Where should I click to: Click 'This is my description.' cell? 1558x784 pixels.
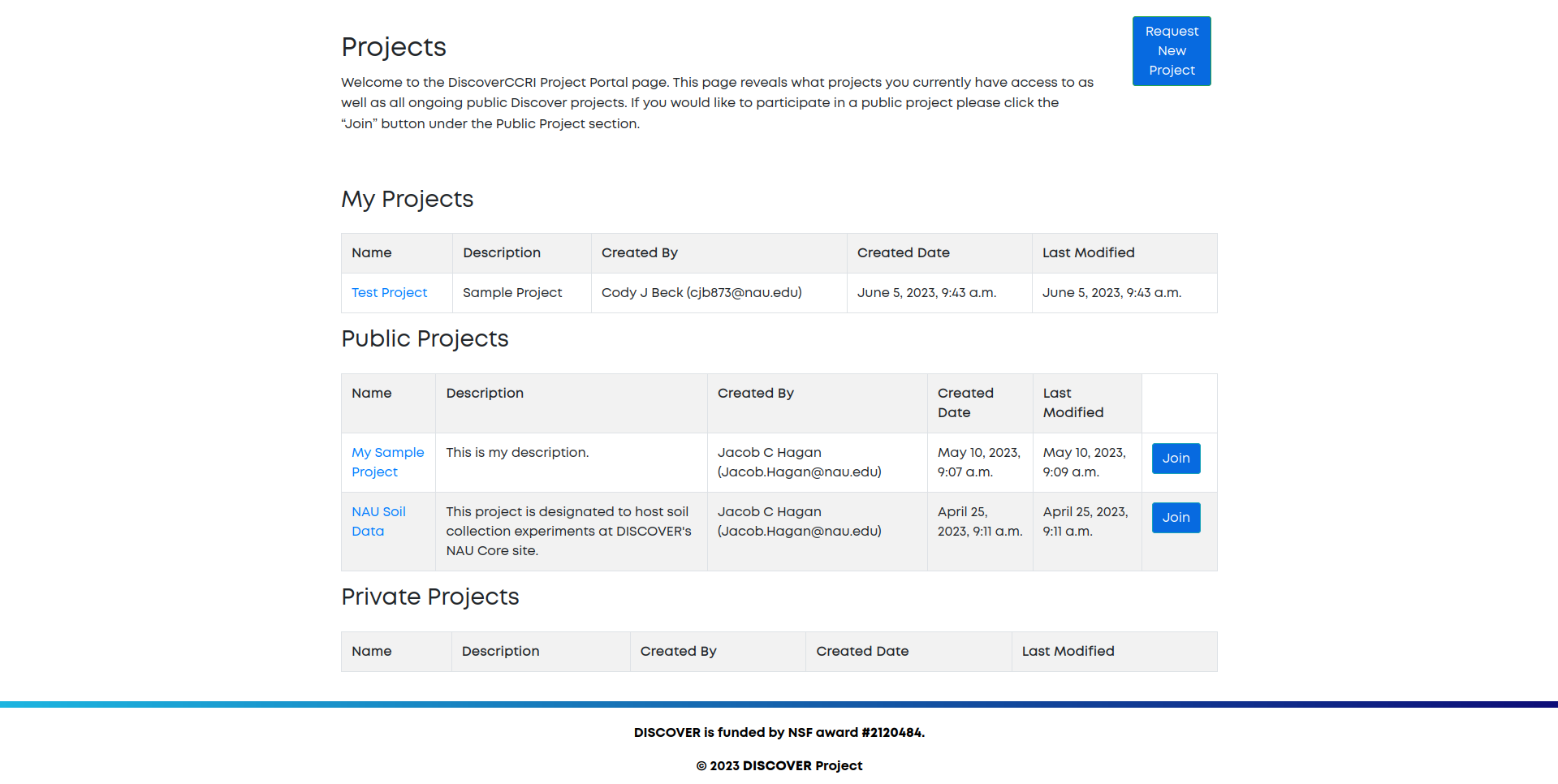pos(572,463)
